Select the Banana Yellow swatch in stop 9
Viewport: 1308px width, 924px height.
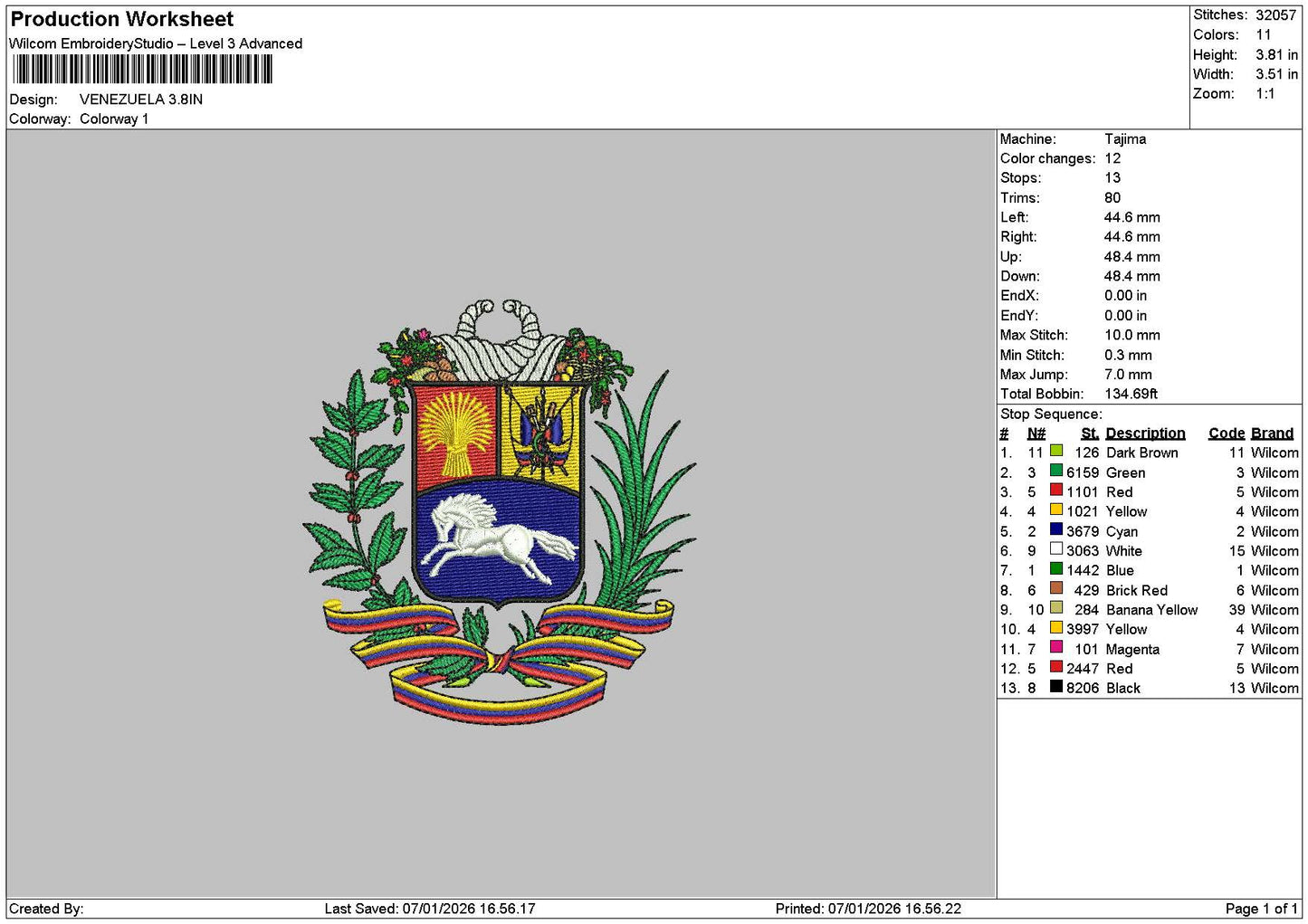coord(1056,608)
